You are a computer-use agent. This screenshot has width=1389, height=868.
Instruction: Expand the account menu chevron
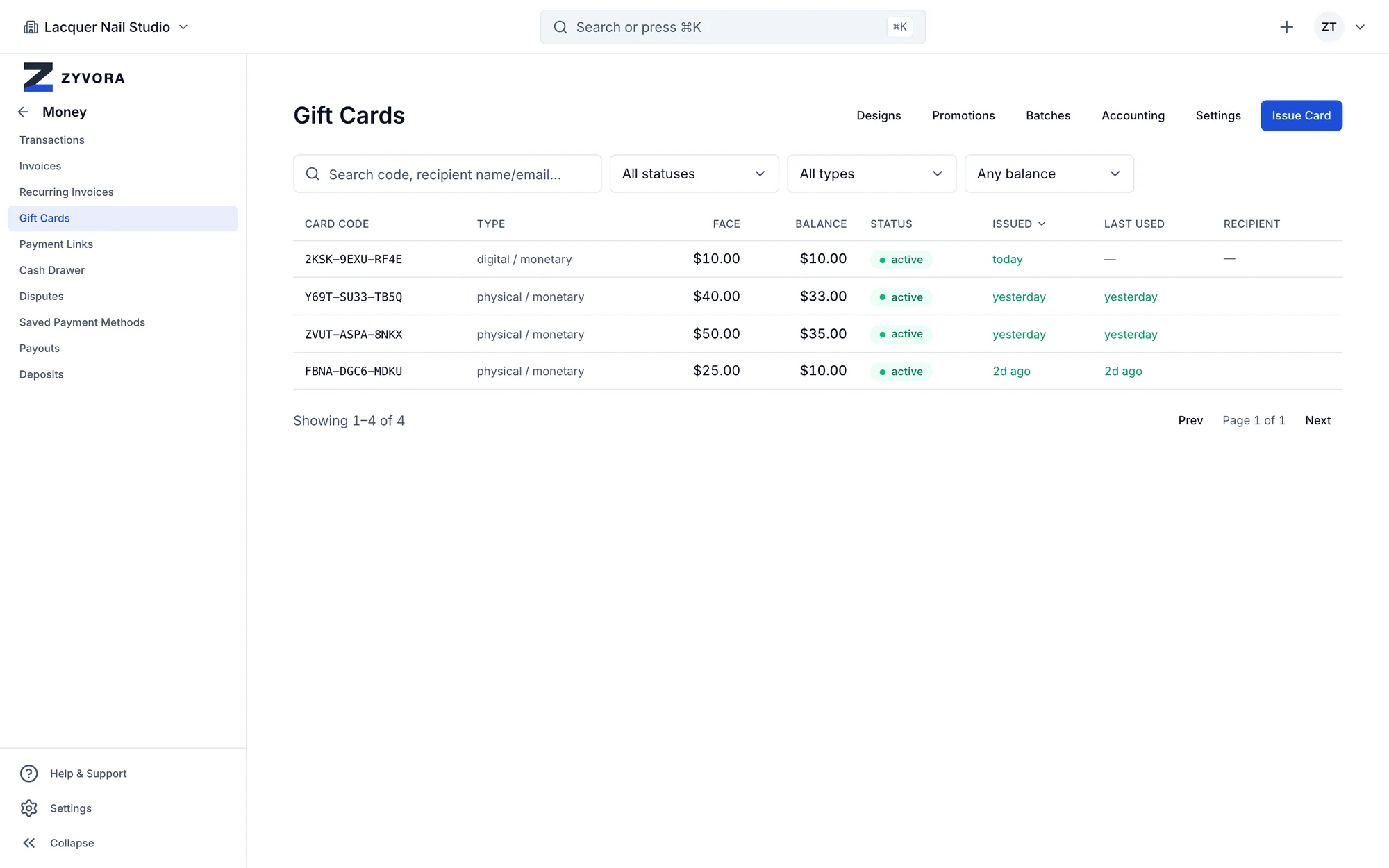coord(1360,27)
